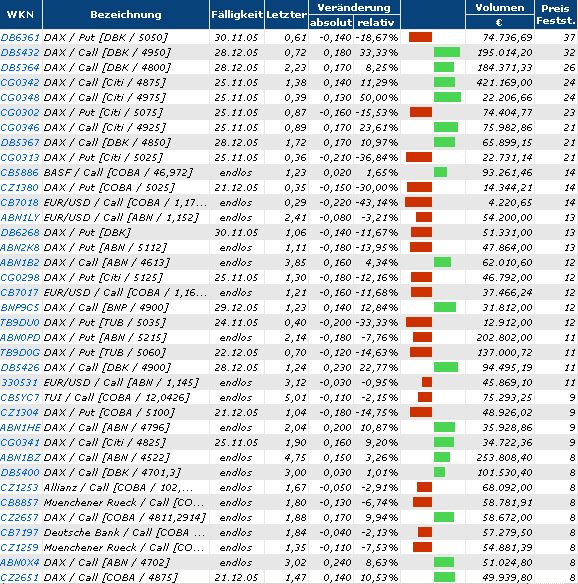Open WKN link DB6361
This screenshot has width=578, height=584.
(x=20, y=38)
